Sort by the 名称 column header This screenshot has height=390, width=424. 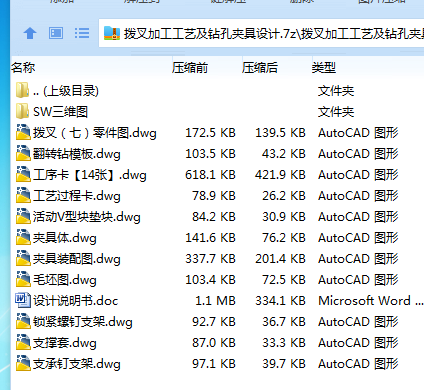pyautogui.click(x=23, y=68)
